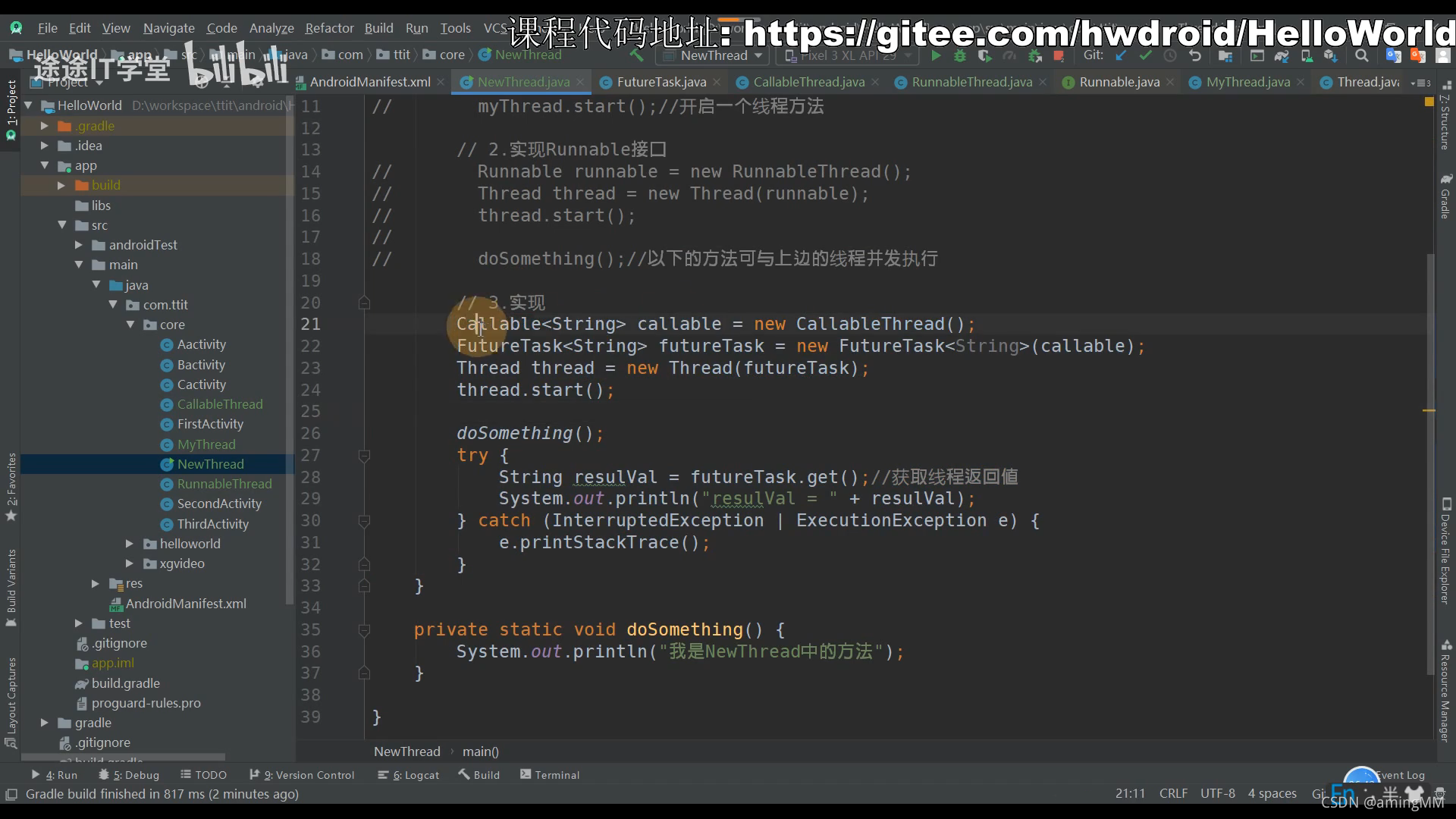Toggle the Gradle tool window
1456x819 pixels.
coord(1445,196)
